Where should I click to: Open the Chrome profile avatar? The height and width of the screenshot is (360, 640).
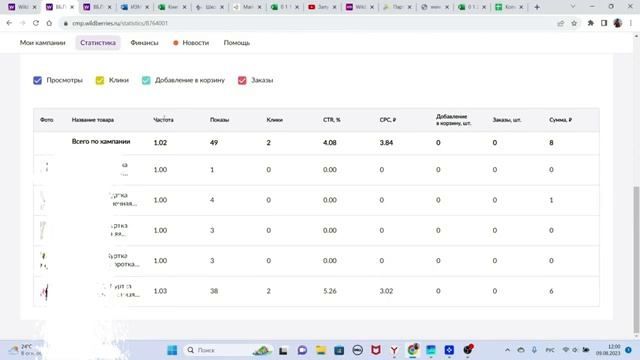618,23
